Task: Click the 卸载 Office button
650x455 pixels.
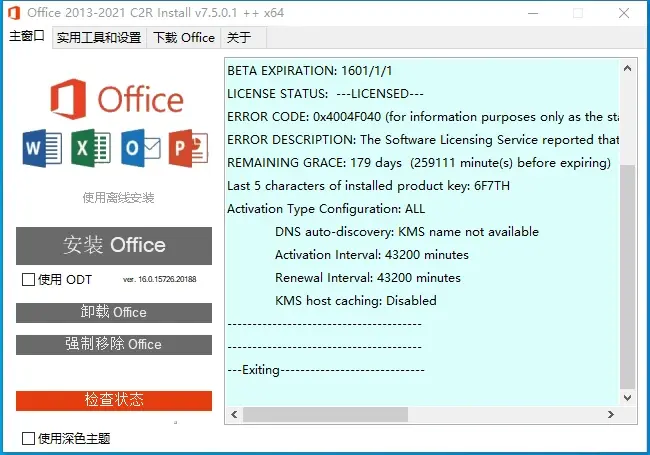Action: tap(114, 312)
